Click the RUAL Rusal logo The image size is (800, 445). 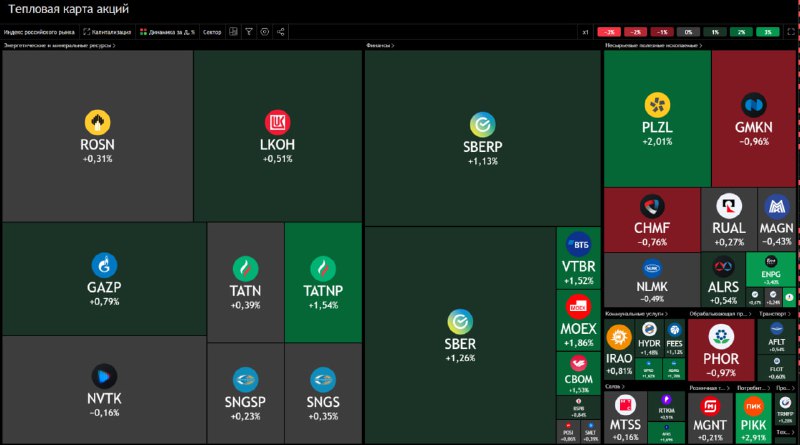click(729, 206)
